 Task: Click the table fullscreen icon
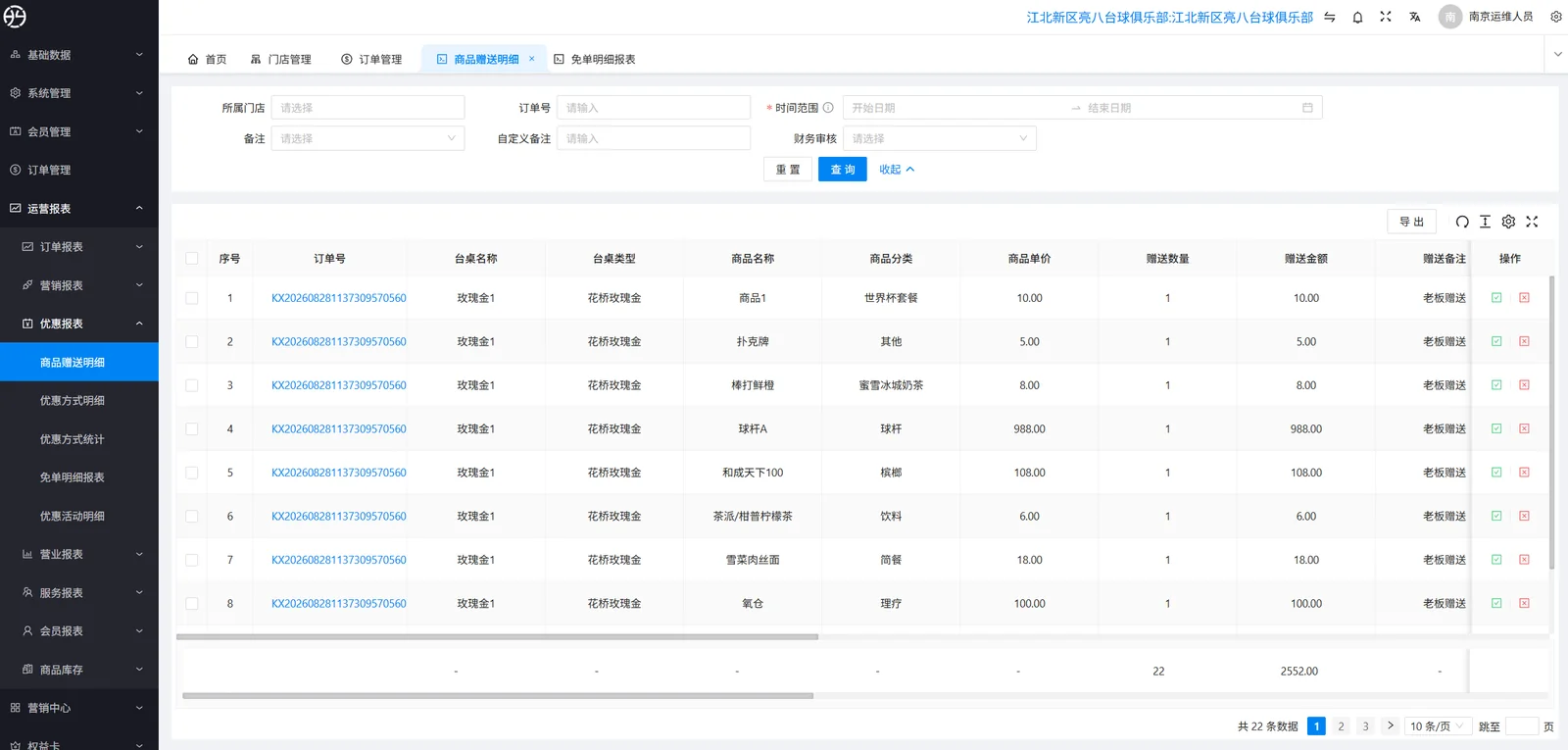1532,222
